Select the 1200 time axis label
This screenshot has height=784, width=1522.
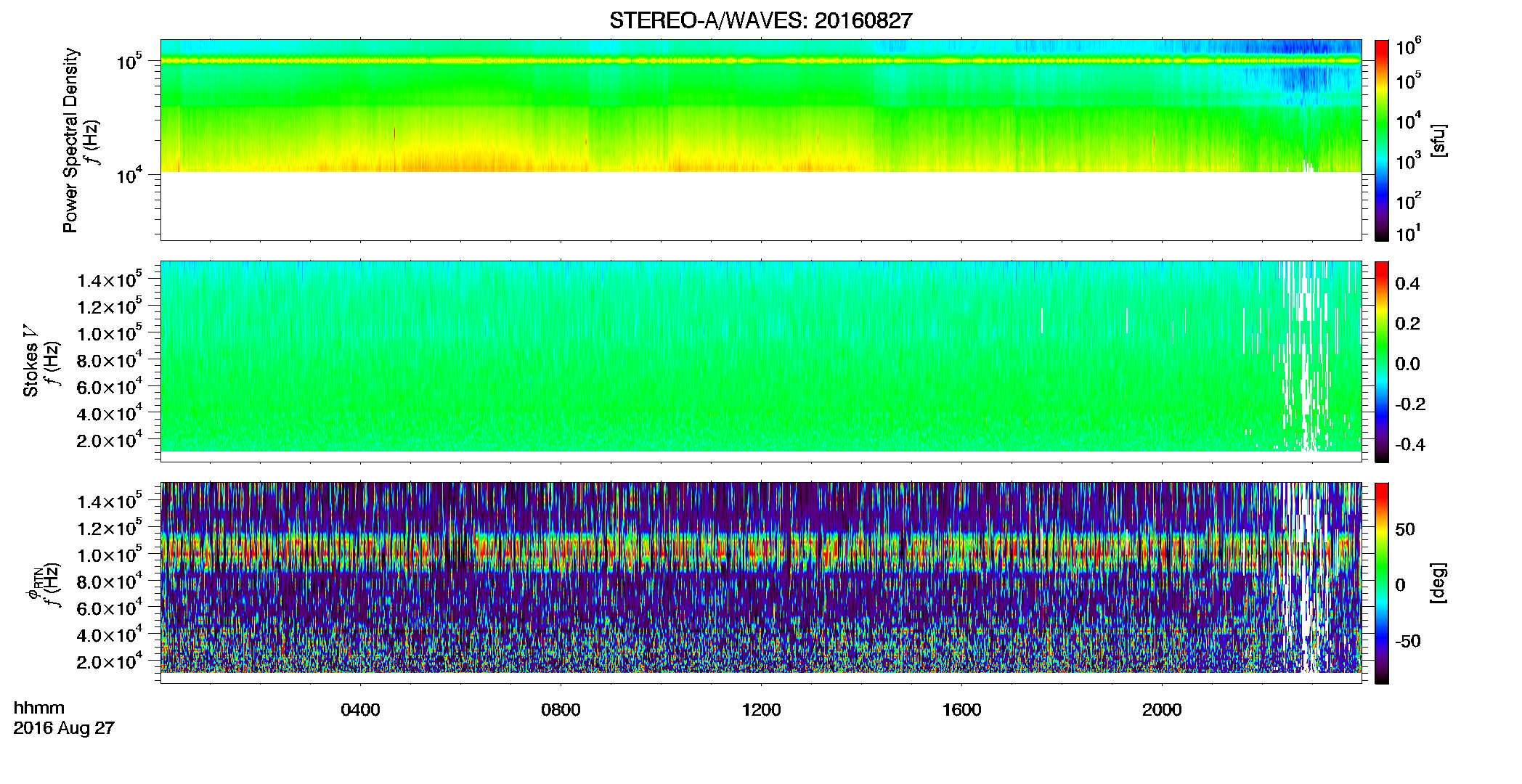tap(761, 710)
